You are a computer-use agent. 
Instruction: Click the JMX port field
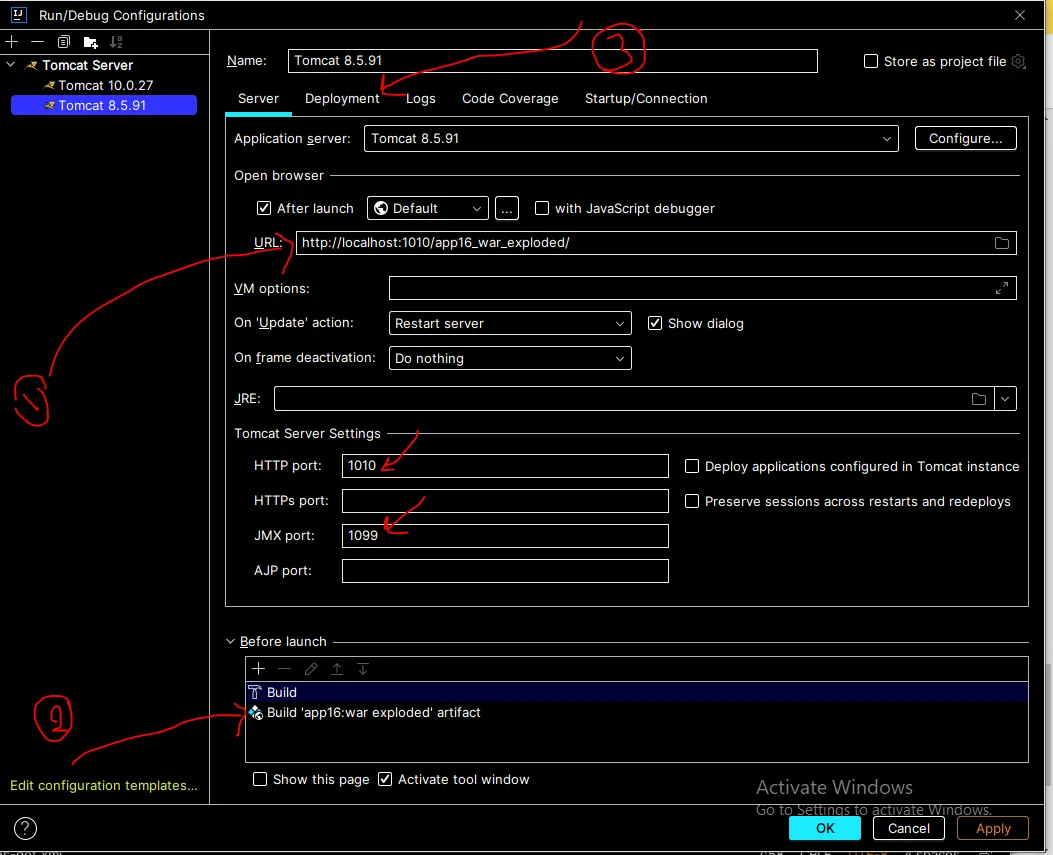pyautogui.click(x=505, y=535)
